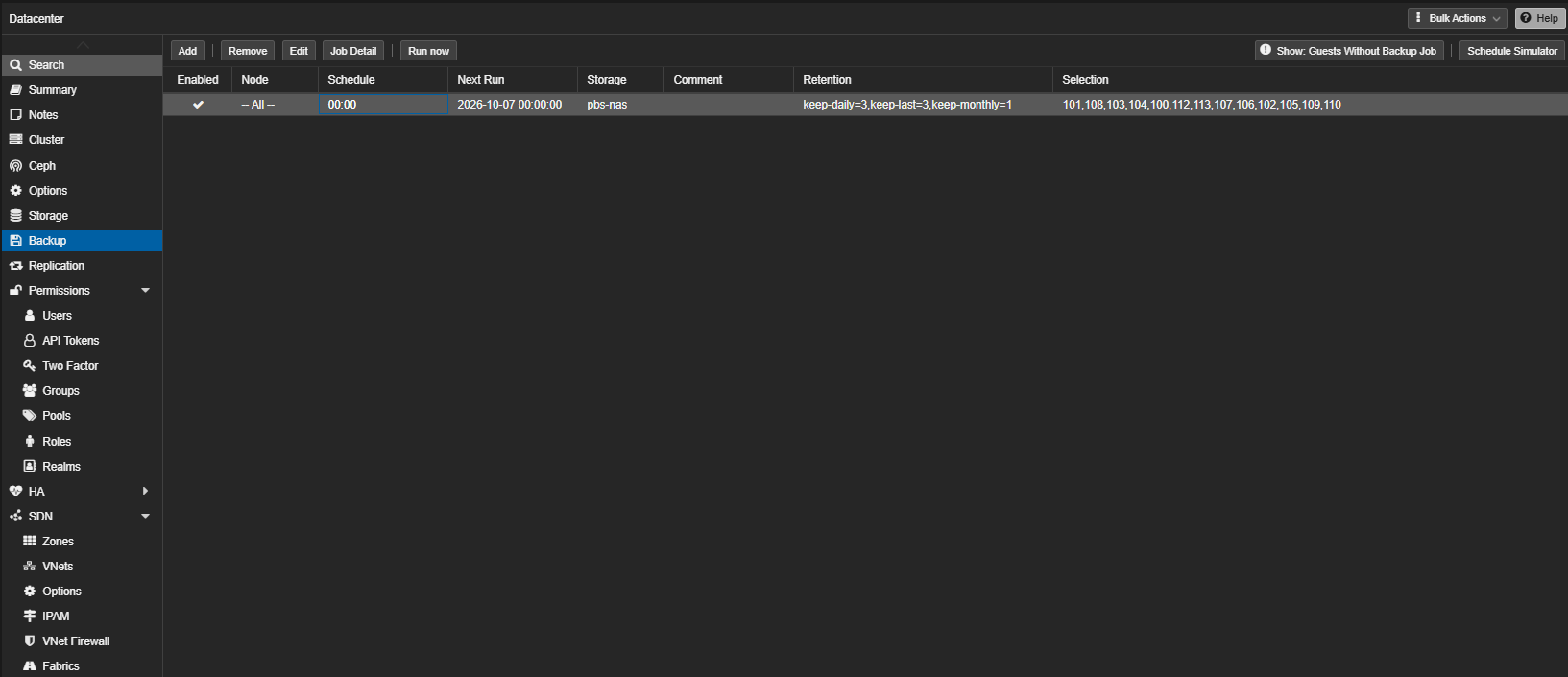Open the Bulk Actions dropdown
1568x677 pixels.
[x=1457, y=18]
